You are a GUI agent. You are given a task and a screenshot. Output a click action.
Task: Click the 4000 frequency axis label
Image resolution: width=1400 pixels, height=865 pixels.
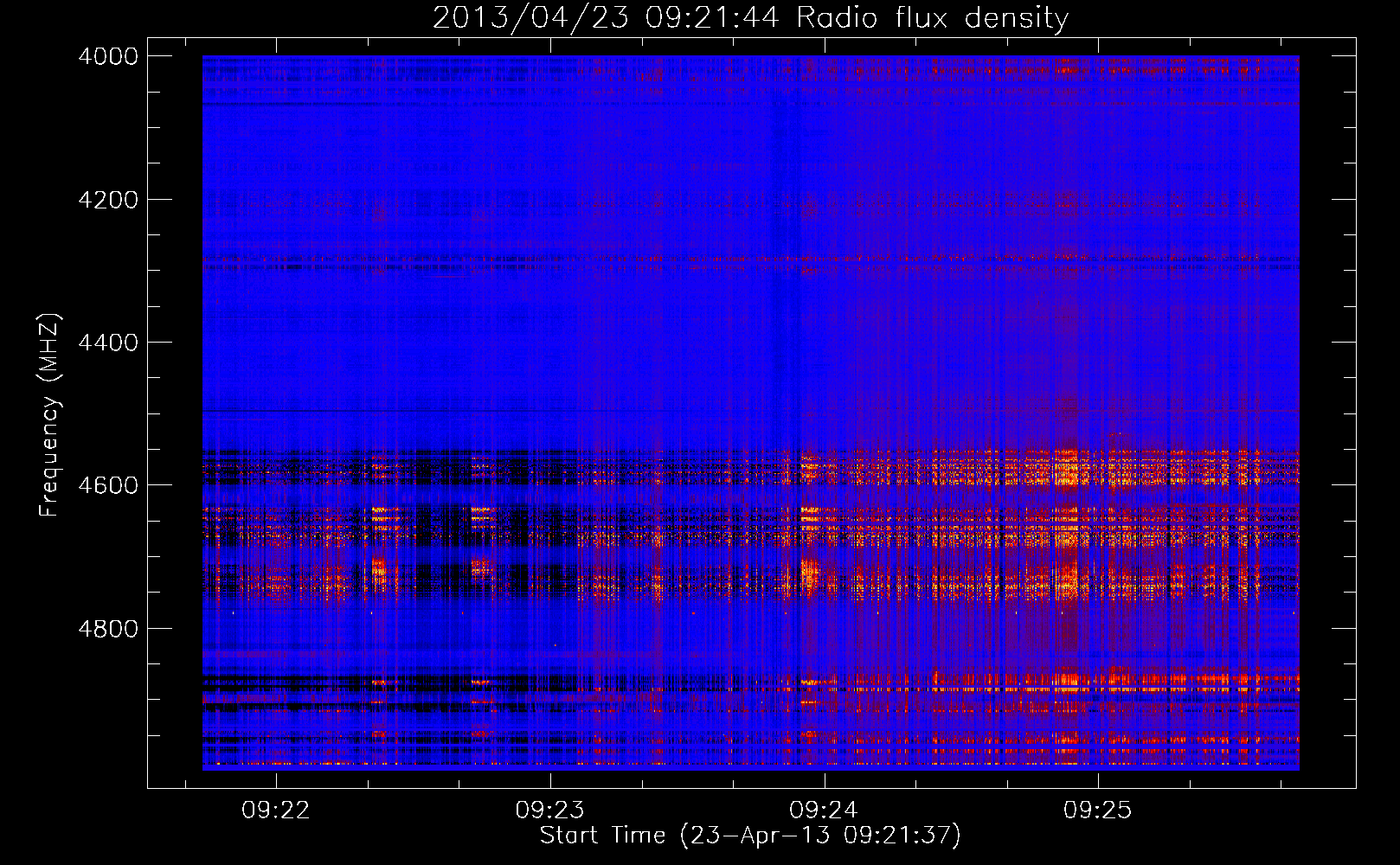[108, 56]
